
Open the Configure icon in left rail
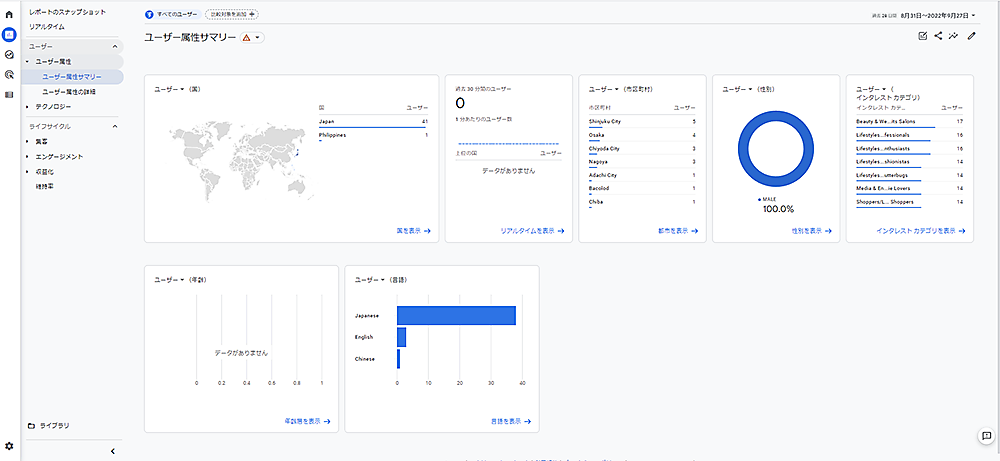click(9, 94)
